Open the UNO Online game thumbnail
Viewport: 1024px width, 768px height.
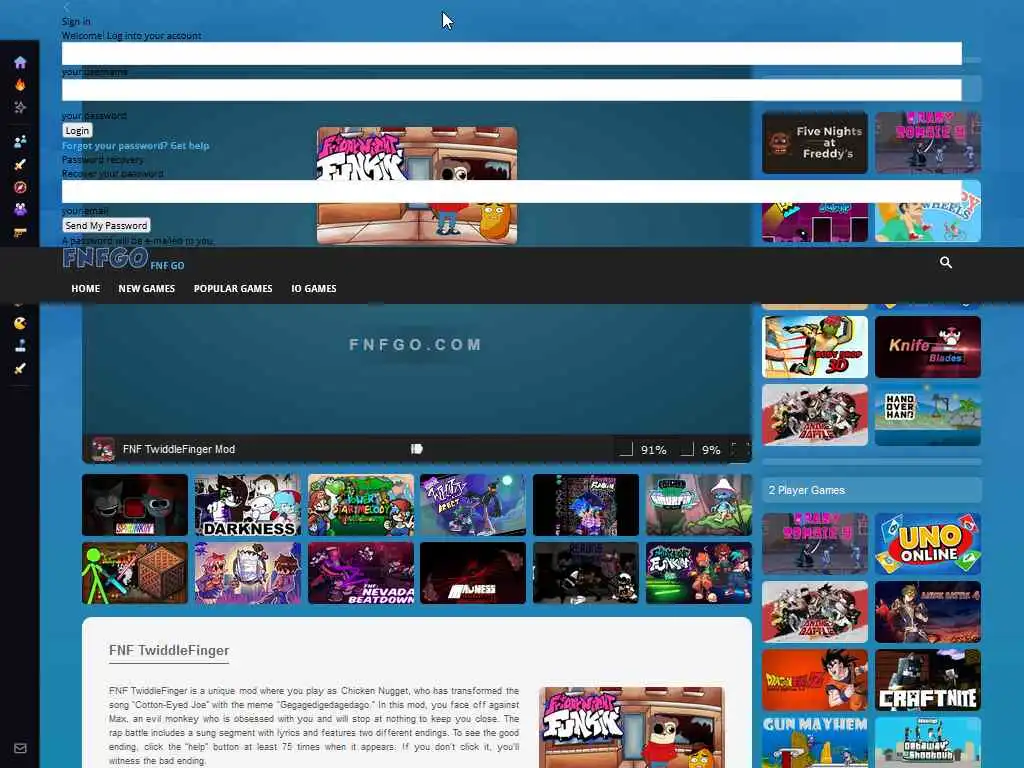(x=927, y=544)
